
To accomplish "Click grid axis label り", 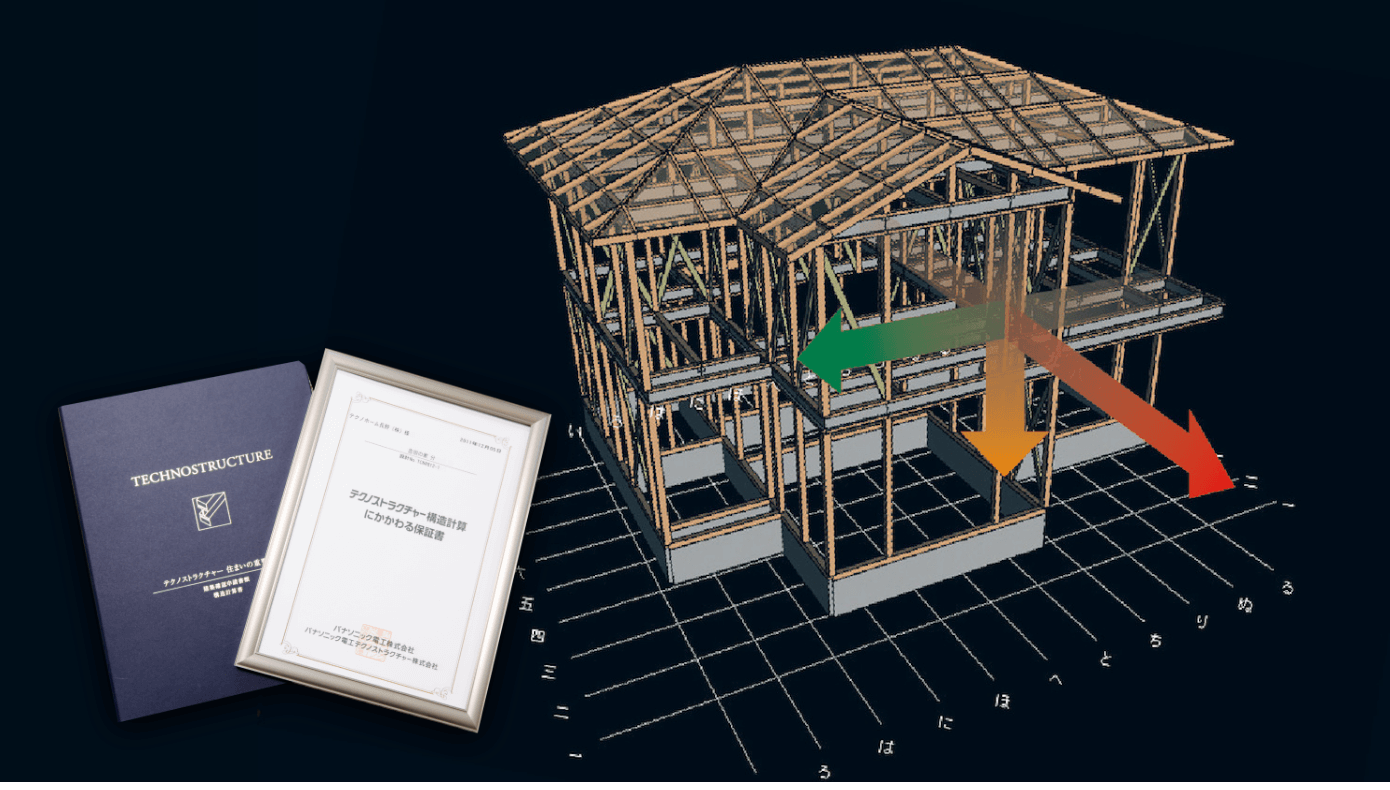I will pos(1203,622).
